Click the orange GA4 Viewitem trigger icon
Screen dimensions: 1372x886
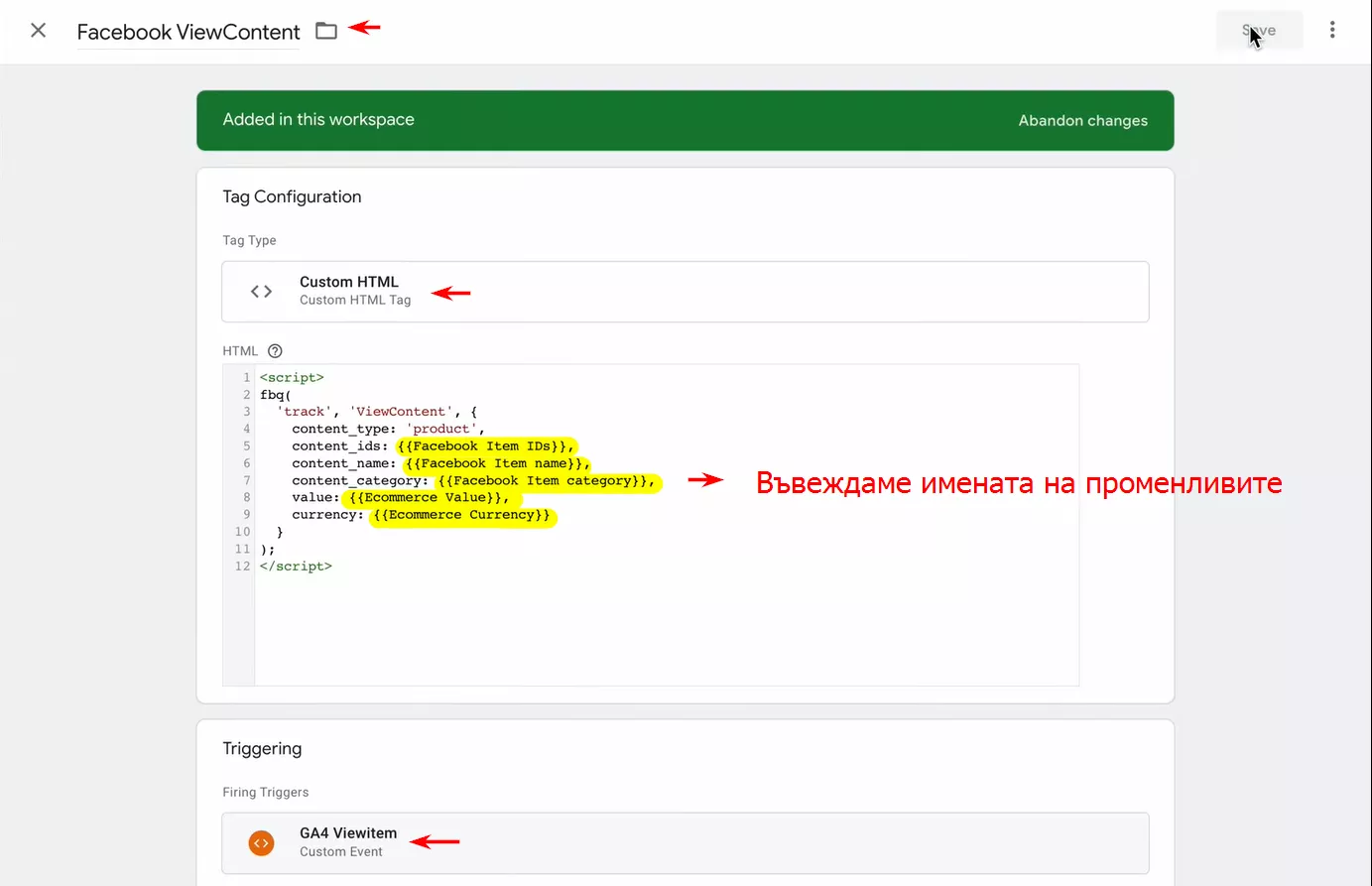point(261,843)
